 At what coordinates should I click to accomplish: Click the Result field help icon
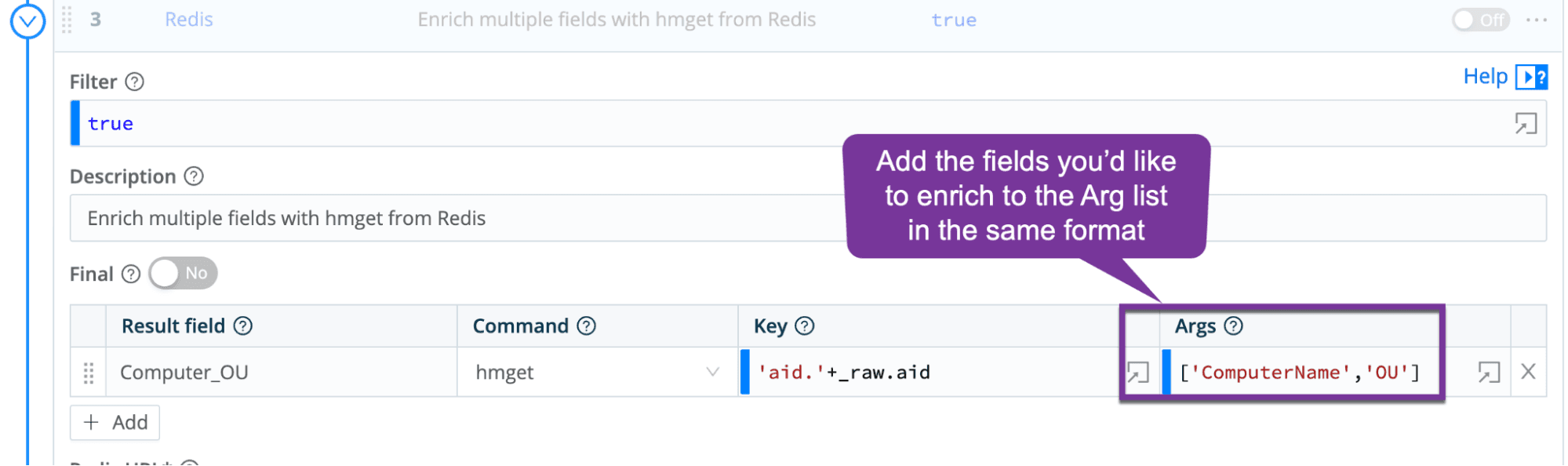pos(243,326)
